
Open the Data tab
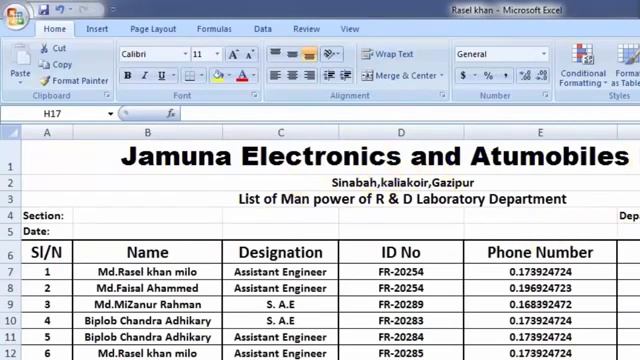pos(262,29)
